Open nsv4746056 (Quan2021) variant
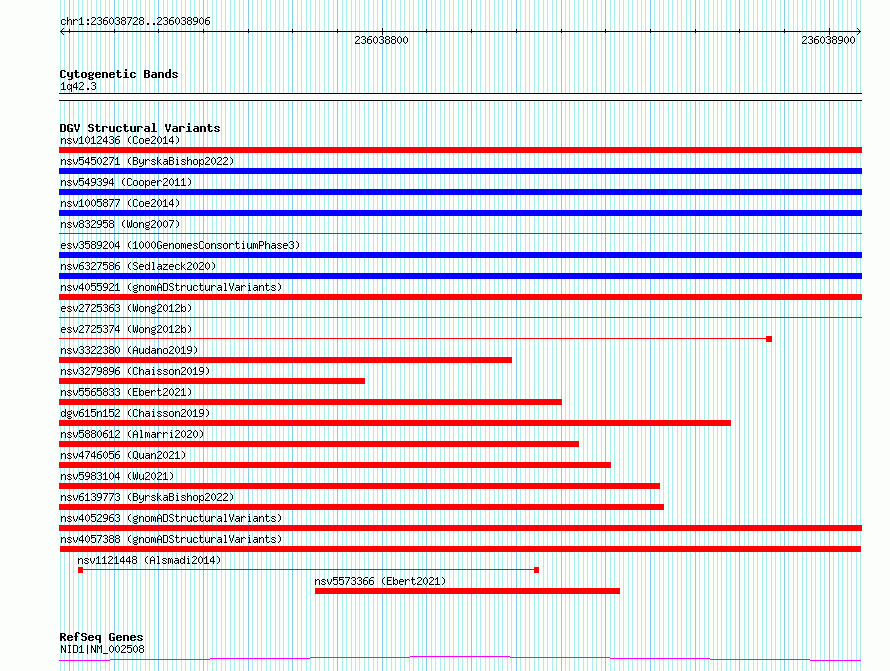 pyautogui.click(x=123, y=455)
